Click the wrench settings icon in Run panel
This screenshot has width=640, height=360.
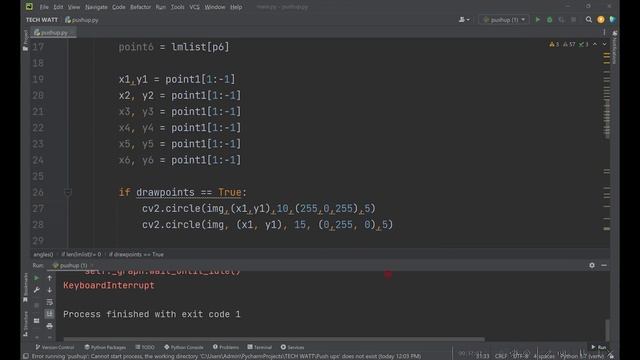(x=36, y=290)
